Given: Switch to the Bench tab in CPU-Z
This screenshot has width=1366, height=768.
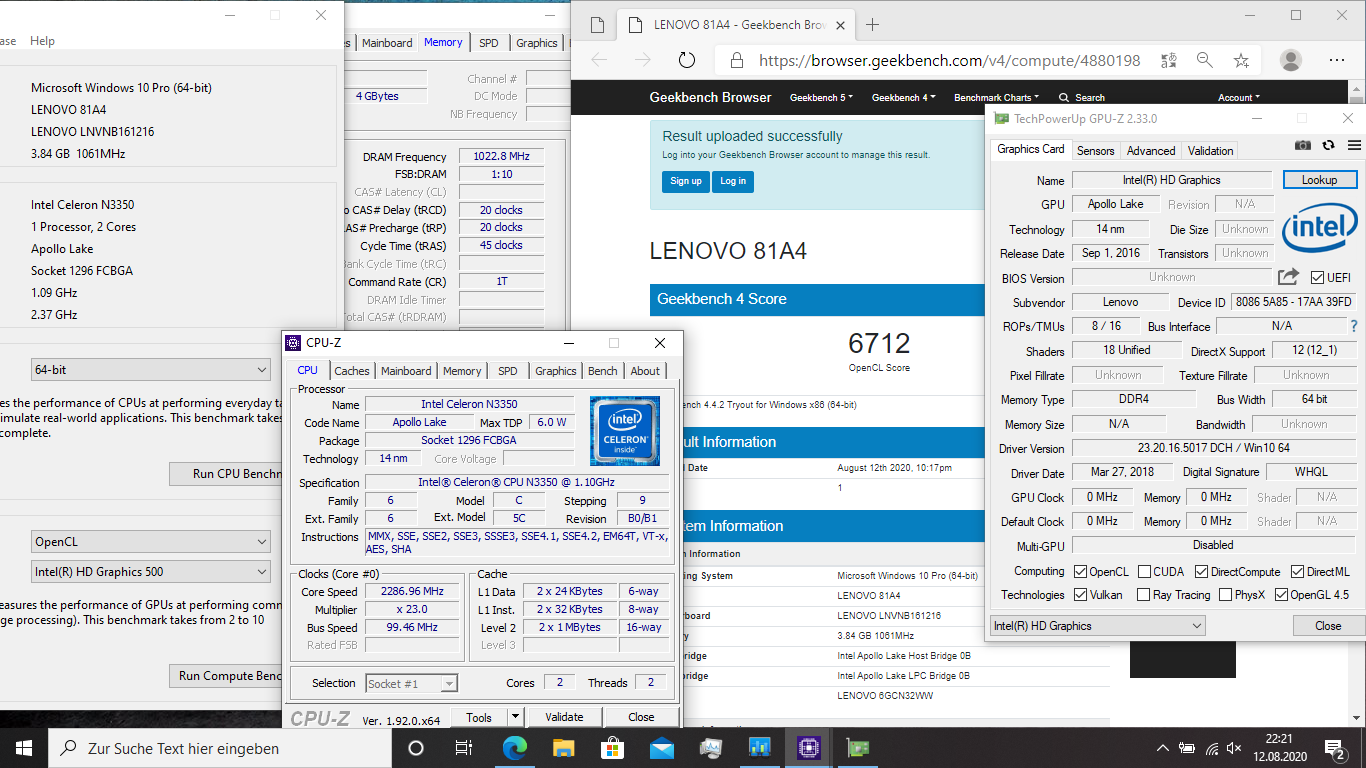Looking at the screenshot, I should click(x=602, y=371).
